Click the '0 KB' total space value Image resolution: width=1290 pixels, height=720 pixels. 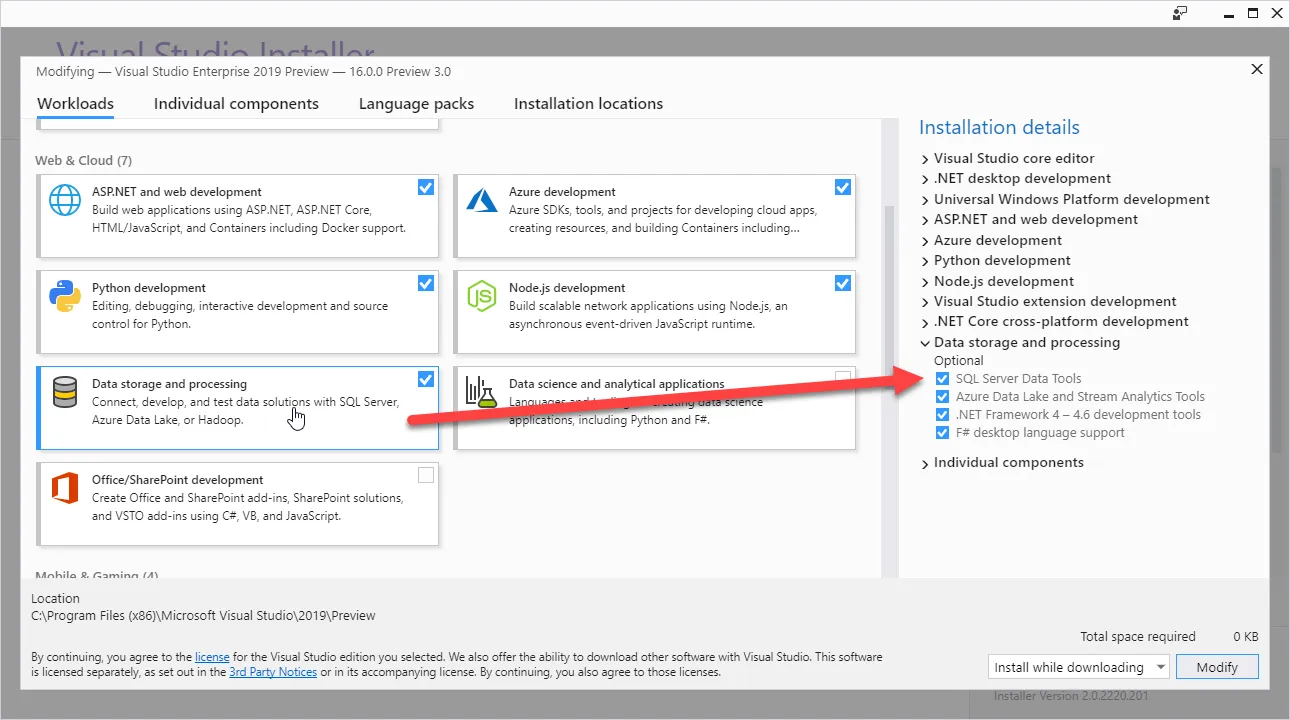1245,637
